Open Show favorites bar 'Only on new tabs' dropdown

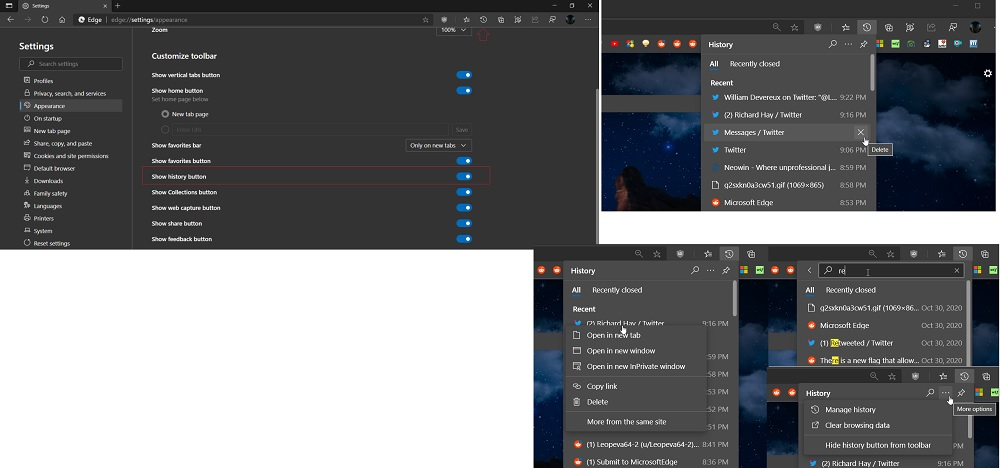[439, 145]
